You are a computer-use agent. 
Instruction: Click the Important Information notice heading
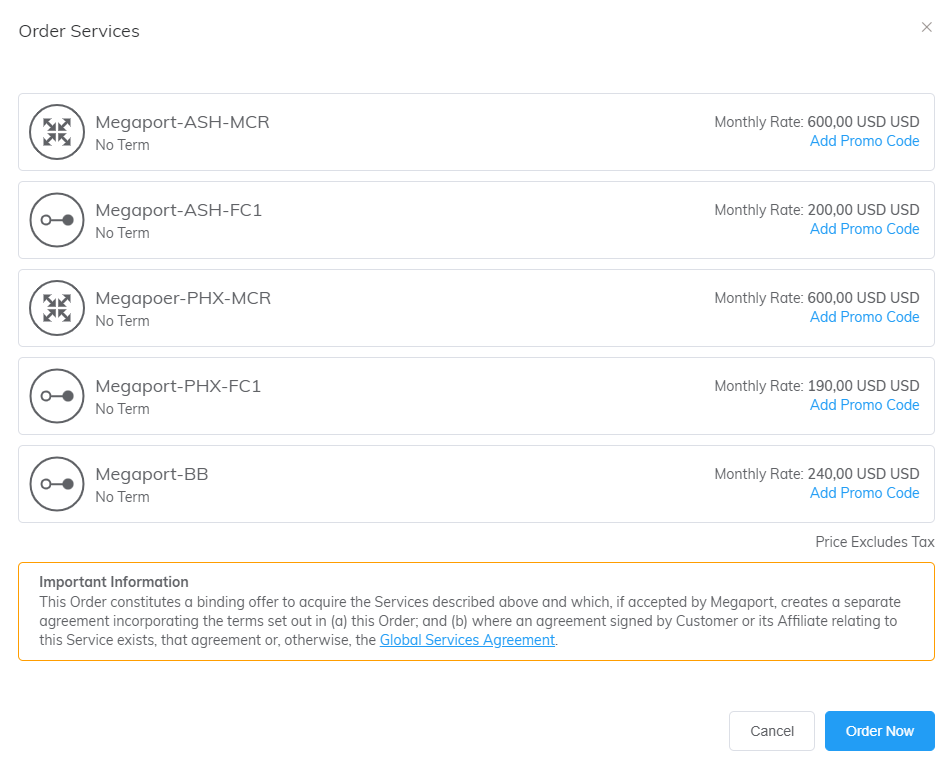pos(114,582)
